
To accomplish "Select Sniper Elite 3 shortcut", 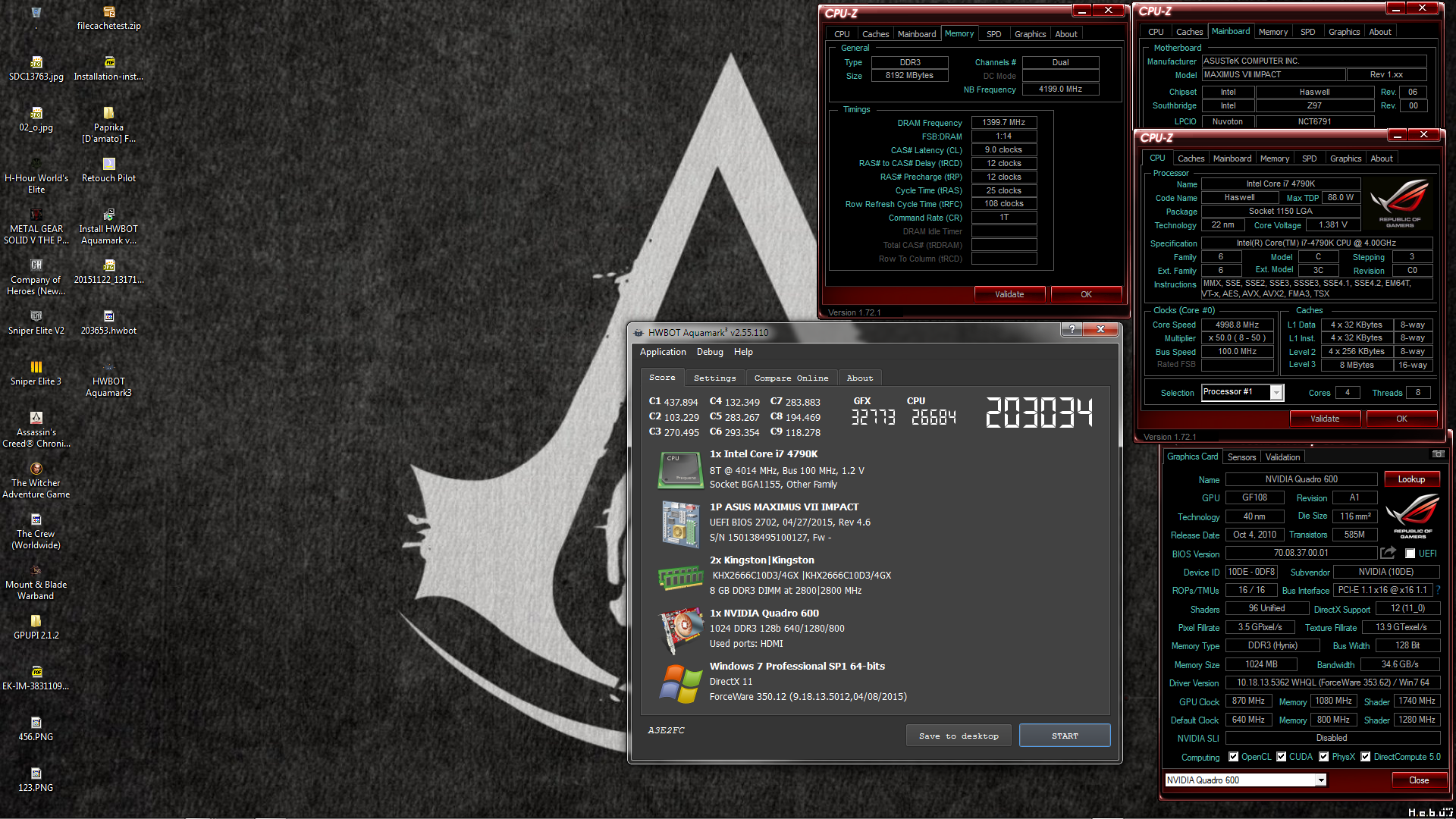I will [x=36, y=374].
